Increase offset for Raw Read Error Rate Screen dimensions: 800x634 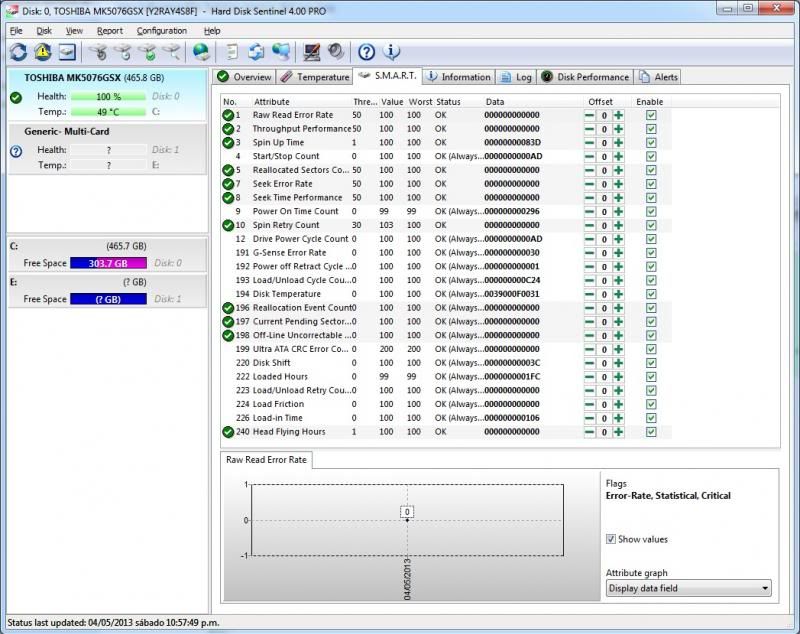[x=618, y=115]
